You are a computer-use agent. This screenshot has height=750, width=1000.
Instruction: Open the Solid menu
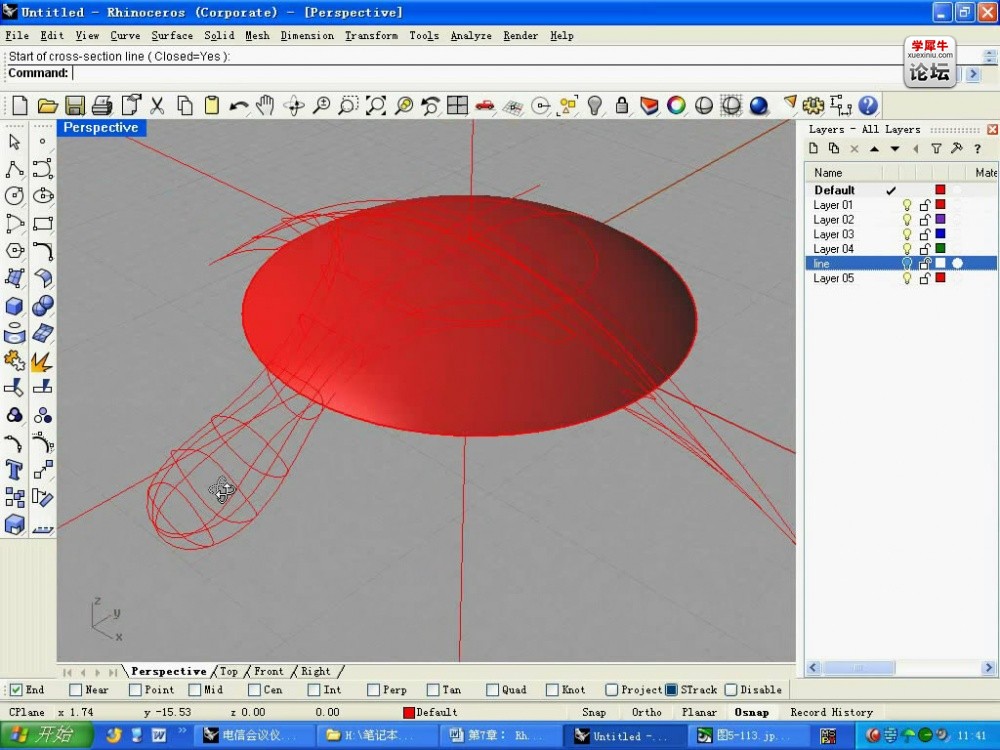tap(219, 36)
